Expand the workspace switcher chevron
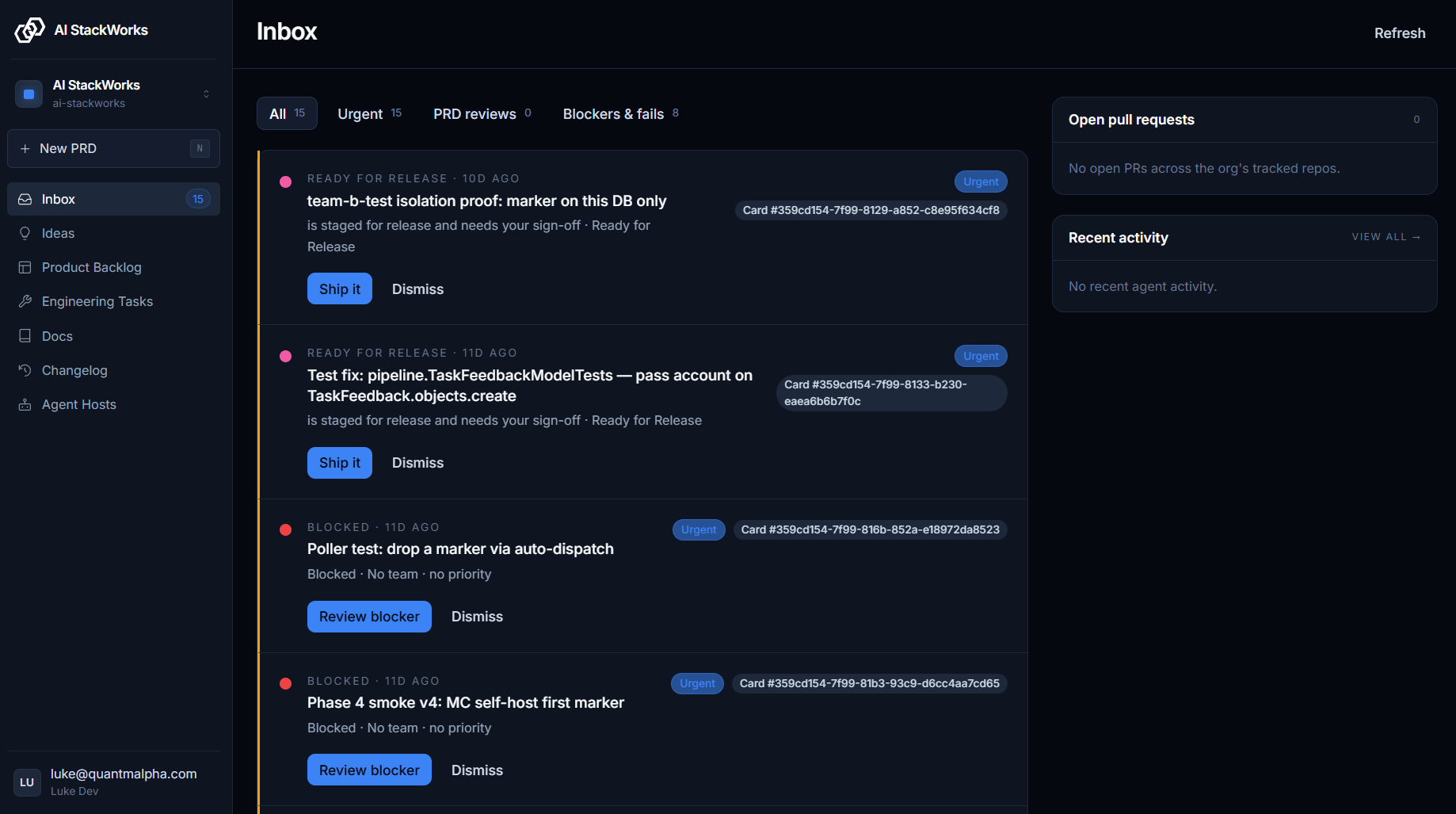The width and height of the screenshot is (1456, 814). (x=206, y=94)
